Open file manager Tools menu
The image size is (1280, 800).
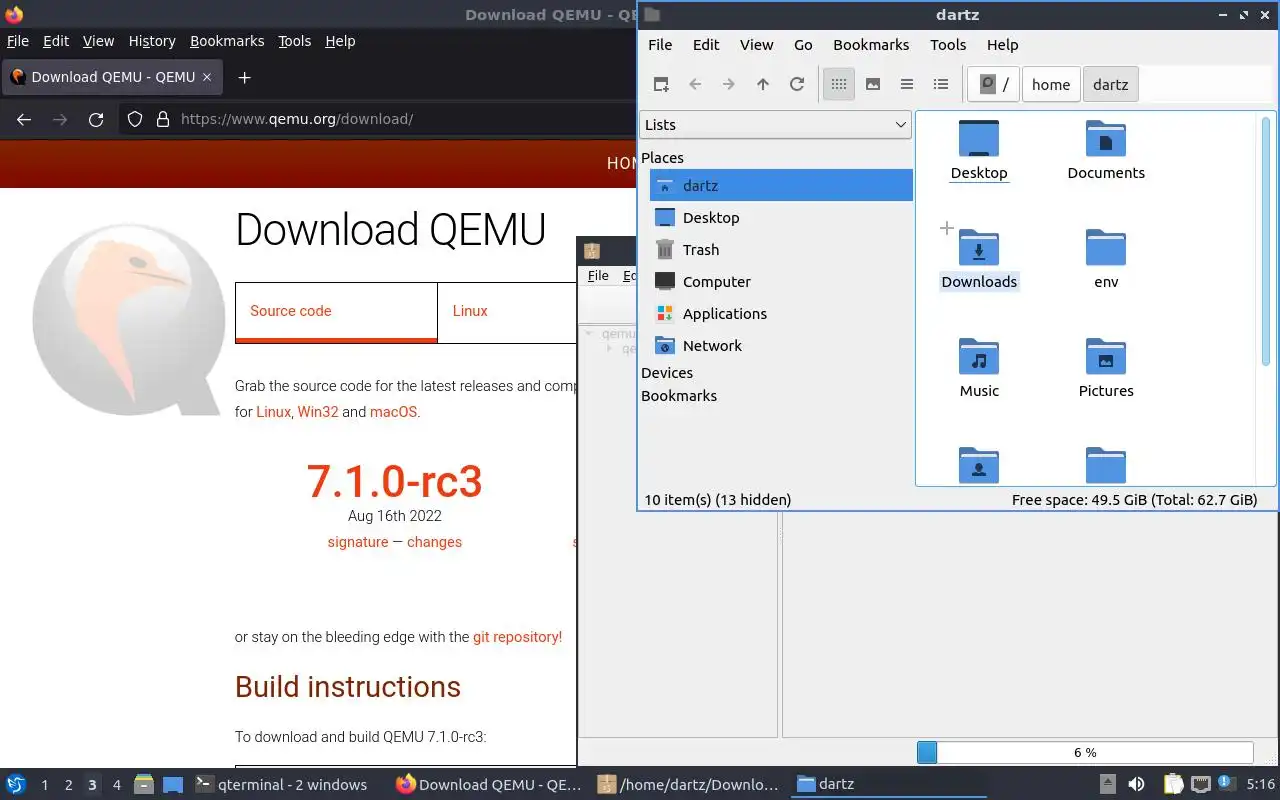tap(948, 44)
